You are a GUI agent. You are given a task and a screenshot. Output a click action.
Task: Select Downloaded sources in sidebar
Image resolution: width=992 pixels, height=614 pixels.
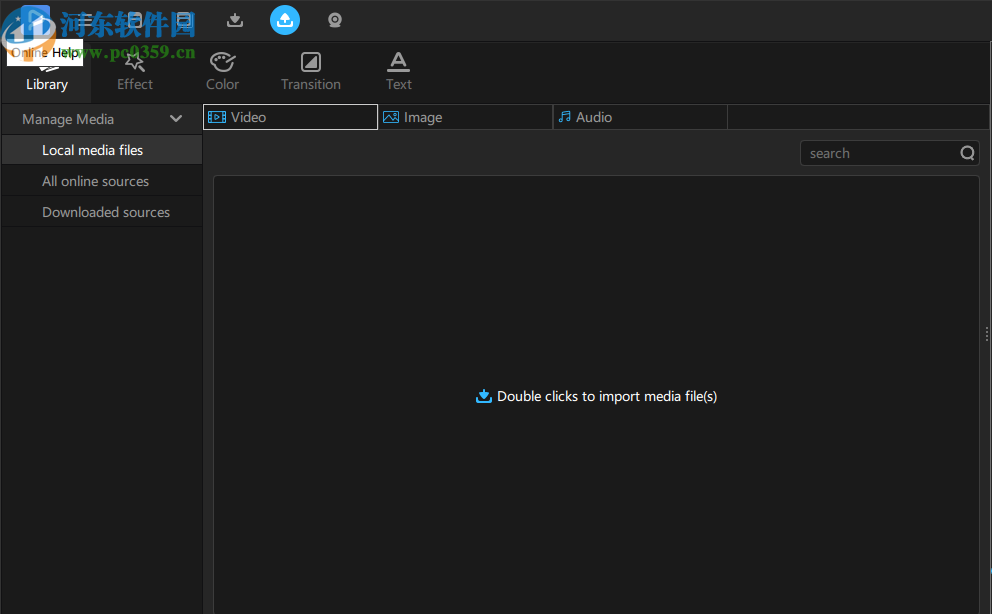tap(105, 212)
